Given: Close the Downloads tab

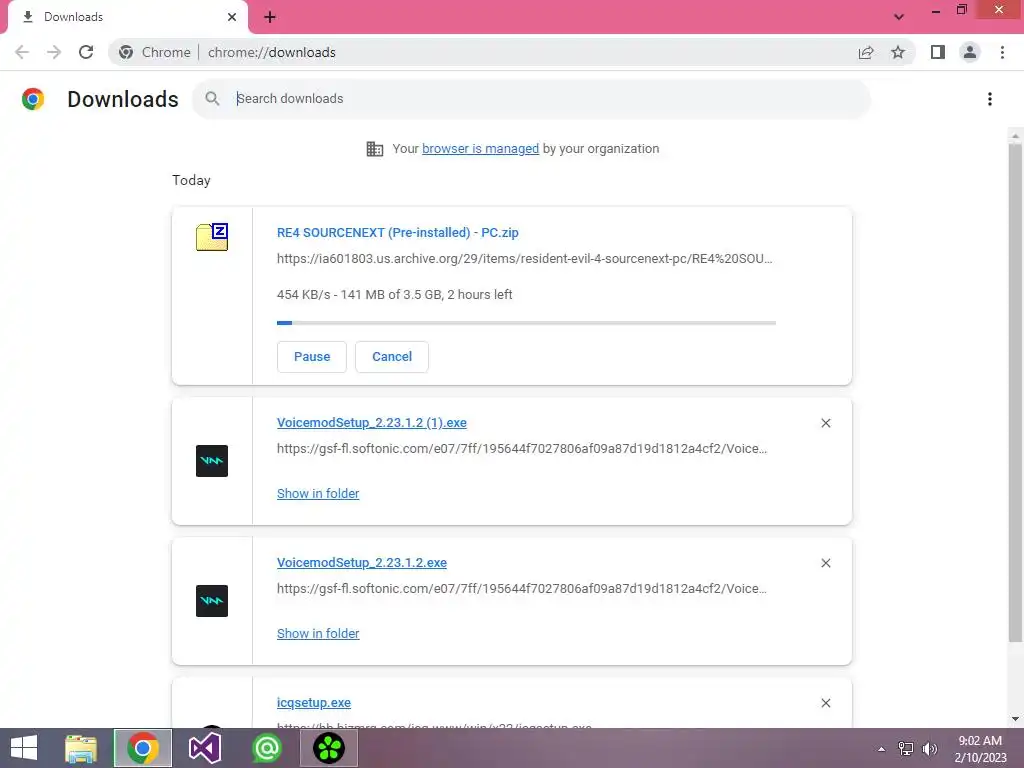Looking at the screenshot, I should click(x=232, y=17).
